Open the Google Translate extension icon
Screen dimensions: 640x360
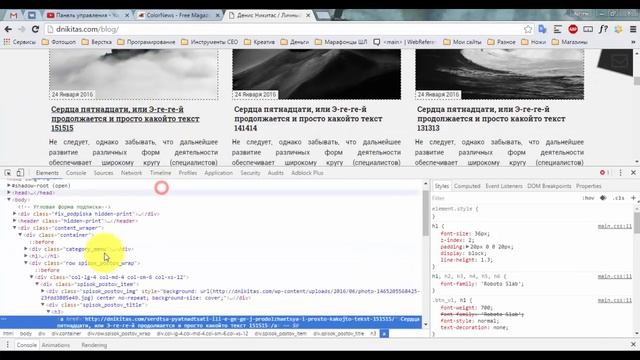tap(542, 29)
